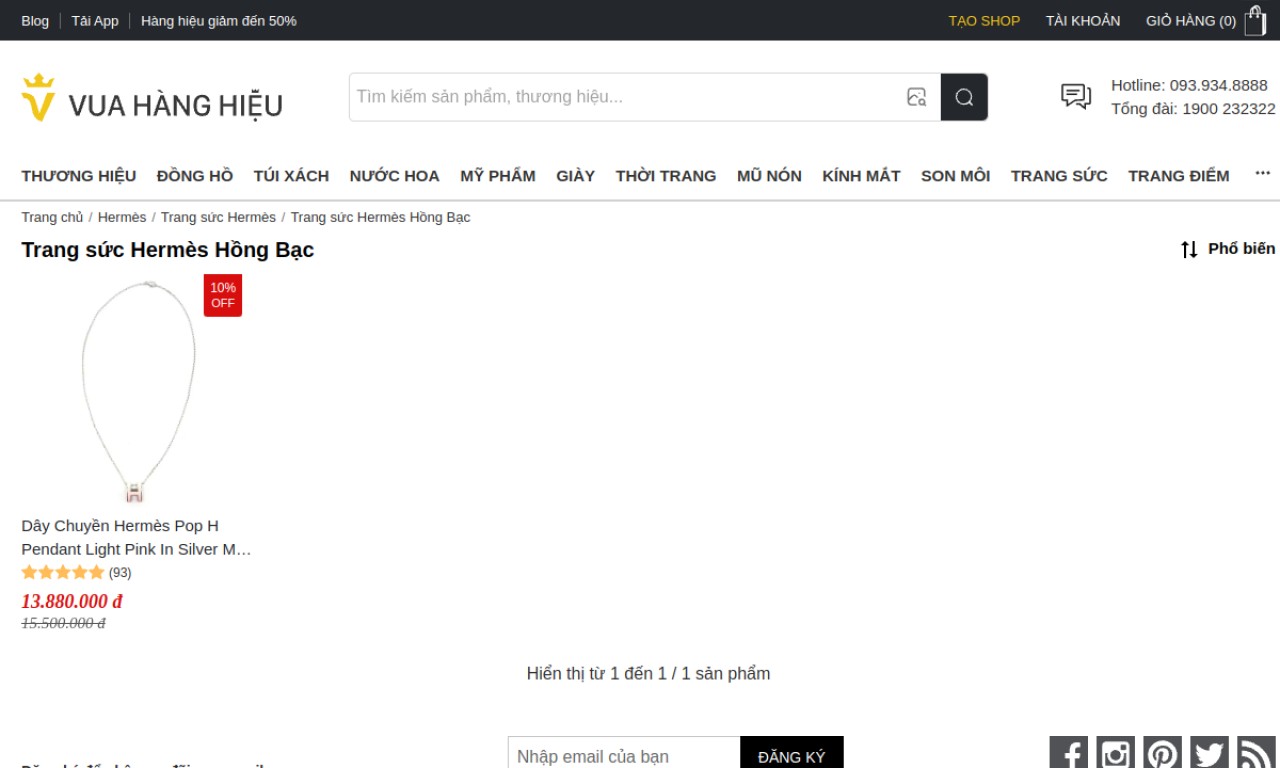1280x768 pixels.
Task: Open the GIÀY category
Action: click(x=576, y=176)
